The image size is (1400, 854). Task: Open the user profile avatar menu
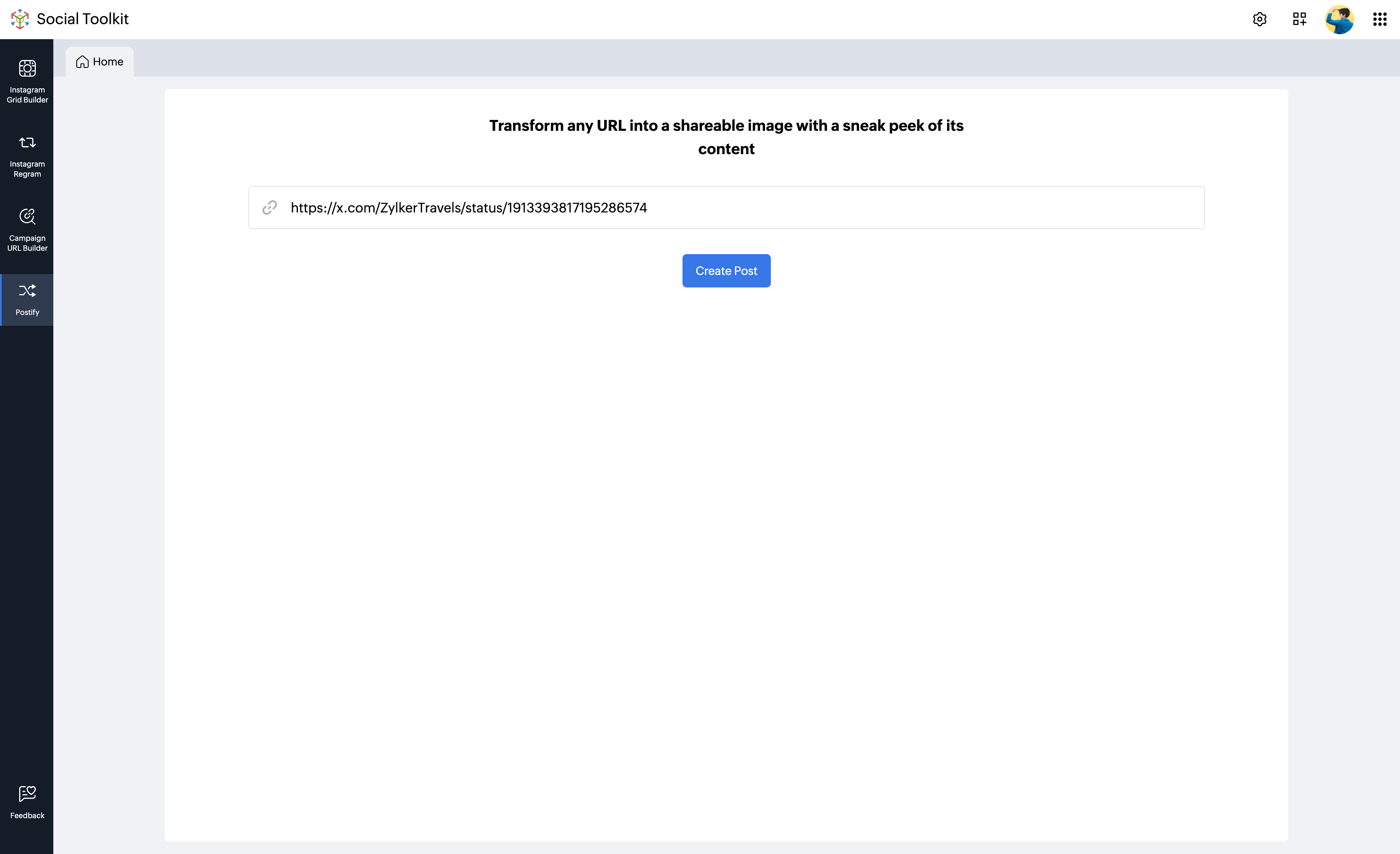tap(1339, 19)
